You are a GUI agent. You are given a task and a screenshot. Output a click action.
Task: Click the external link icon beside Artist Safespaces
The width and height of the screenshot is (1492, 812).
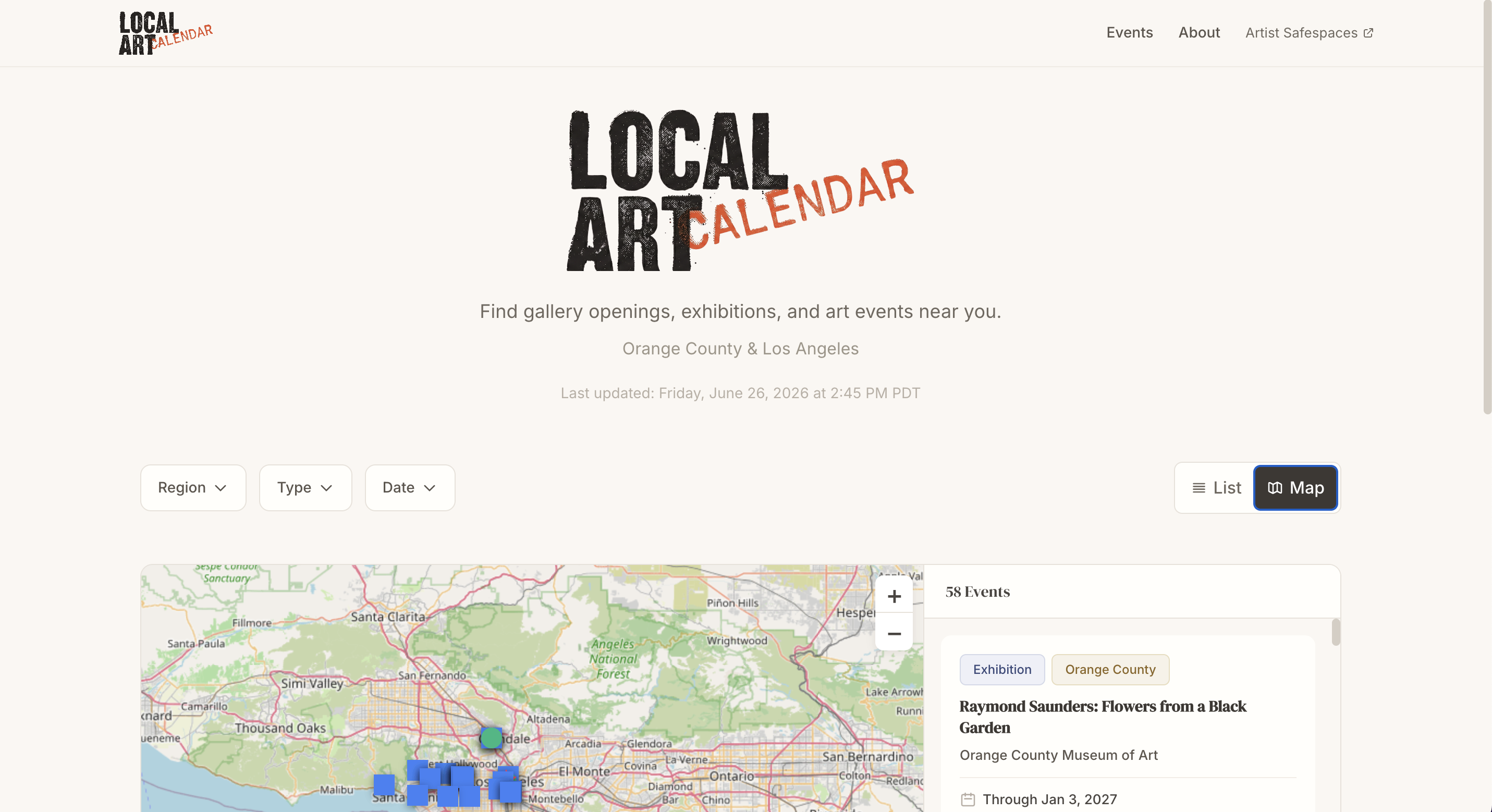click(x=1368, y=33)
